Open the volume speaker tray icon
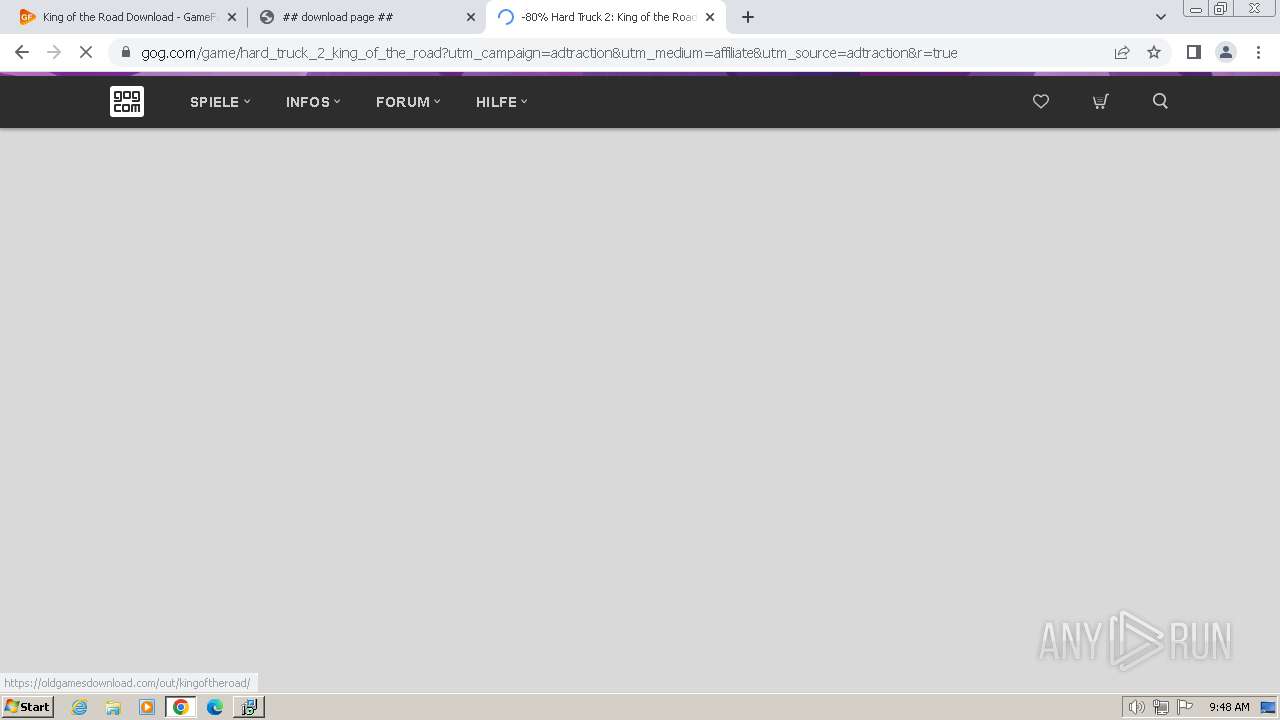This screenshot has width=1280, height=720. [x=1137, y=707]
